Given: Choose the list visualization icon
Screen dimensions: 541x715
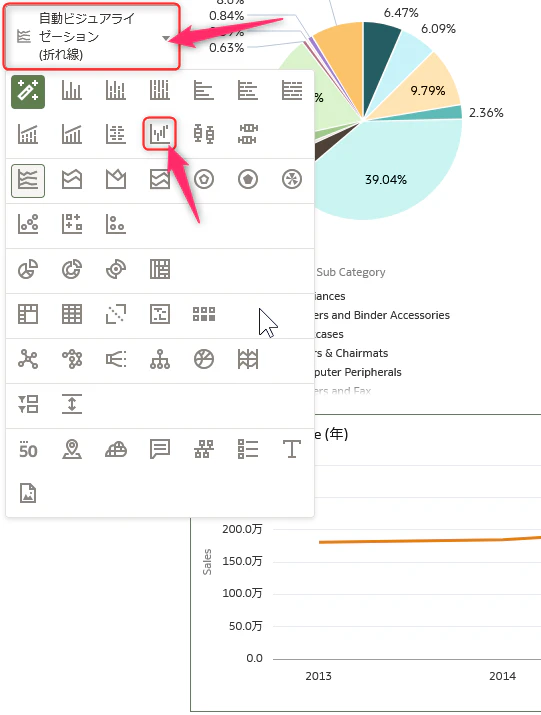Looking at the screenshot, I should [x=248, y=450].
